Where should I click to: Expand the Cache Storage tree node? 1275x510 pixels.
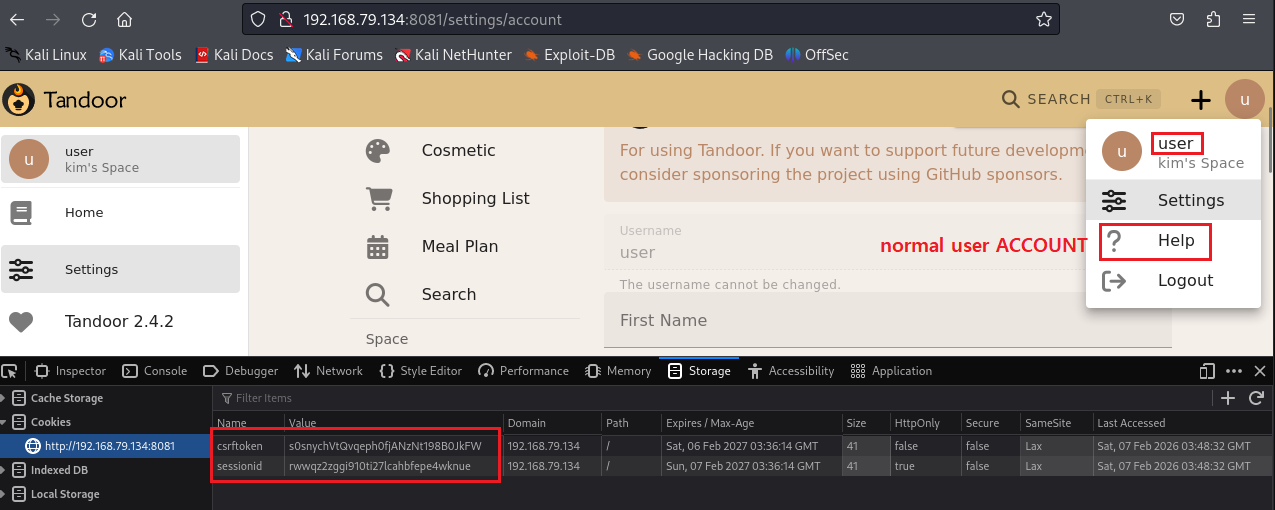(x=4, y=398)
